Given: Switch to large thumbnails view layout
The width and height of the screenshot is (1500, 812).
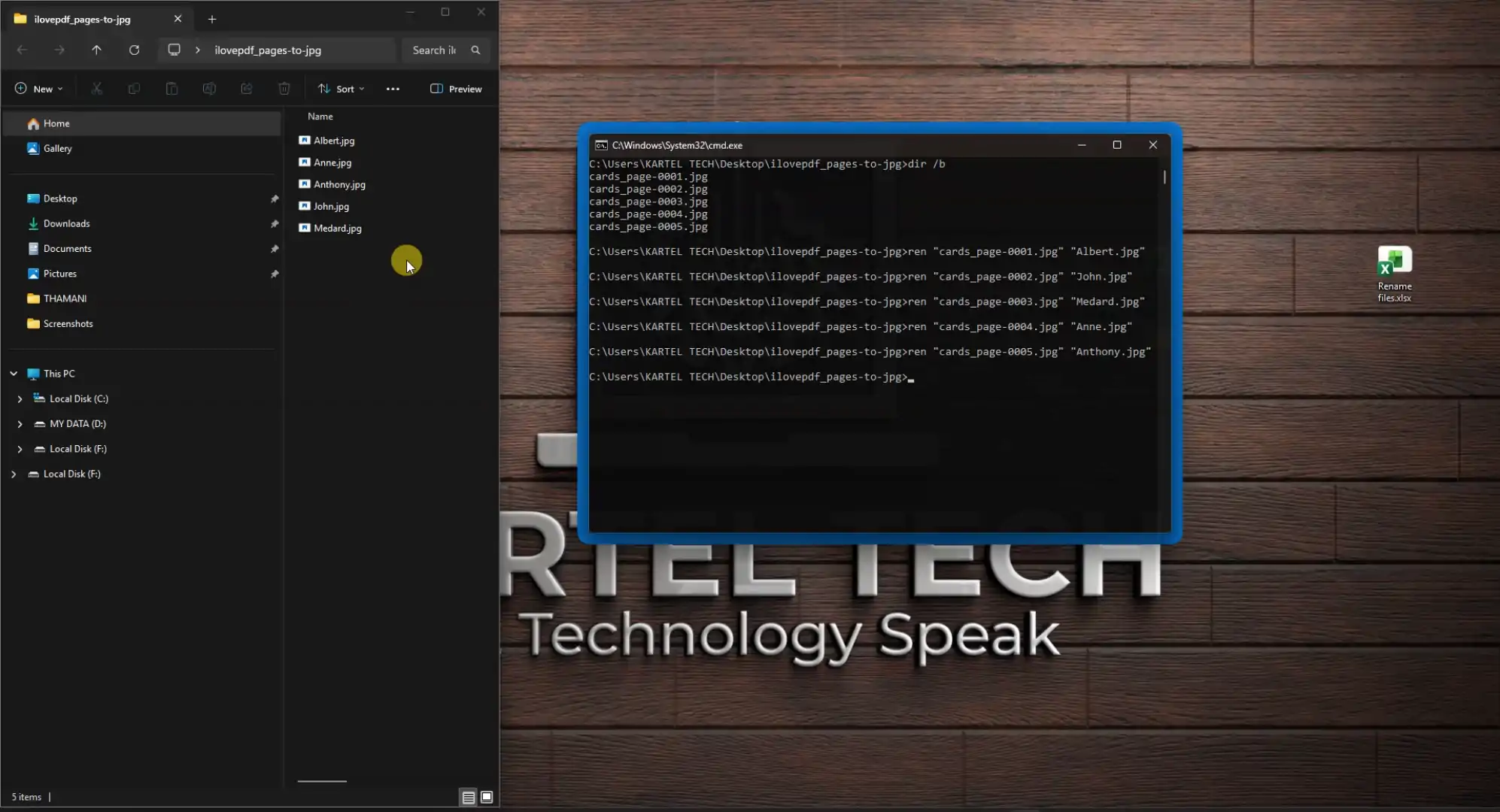Looking at the screenshot, I should click(487, 797).
